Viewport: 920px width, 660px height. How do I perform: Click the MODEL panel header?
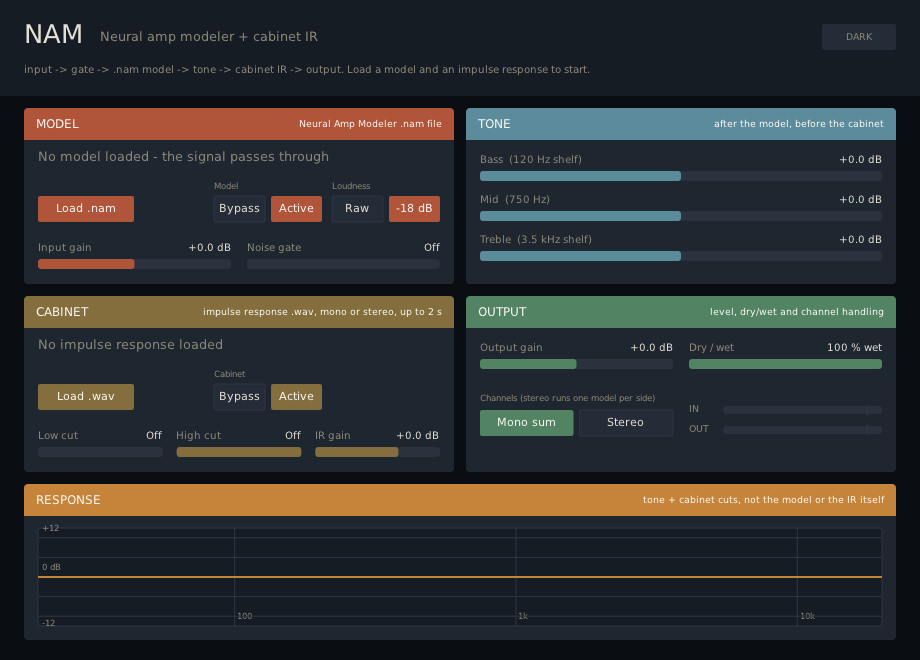tap(239, 124)
